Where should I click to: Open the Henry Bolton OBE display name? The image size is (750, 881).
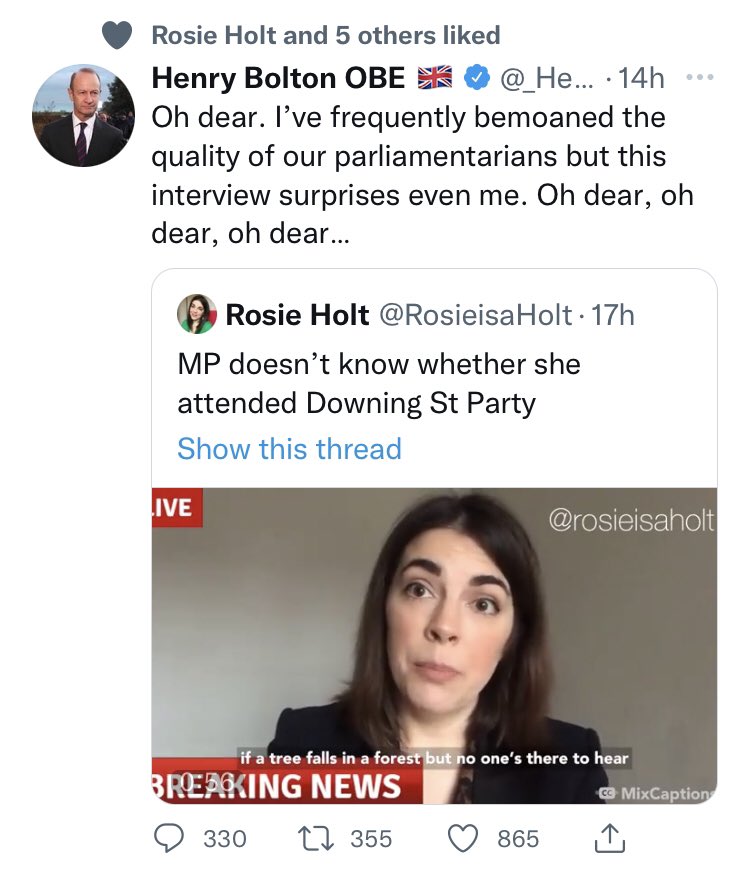(278, 77)
